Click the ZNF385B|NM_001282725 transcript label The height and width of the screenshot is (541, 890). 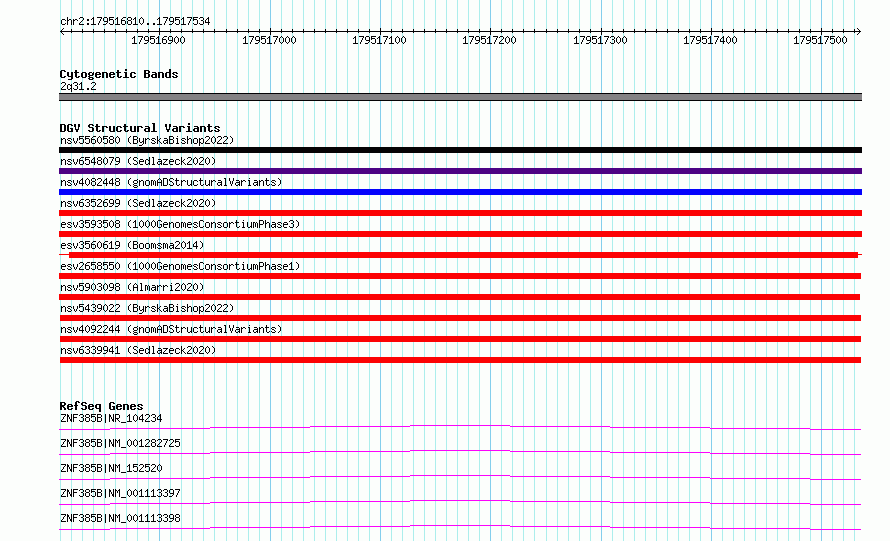[x=120, y=443]
